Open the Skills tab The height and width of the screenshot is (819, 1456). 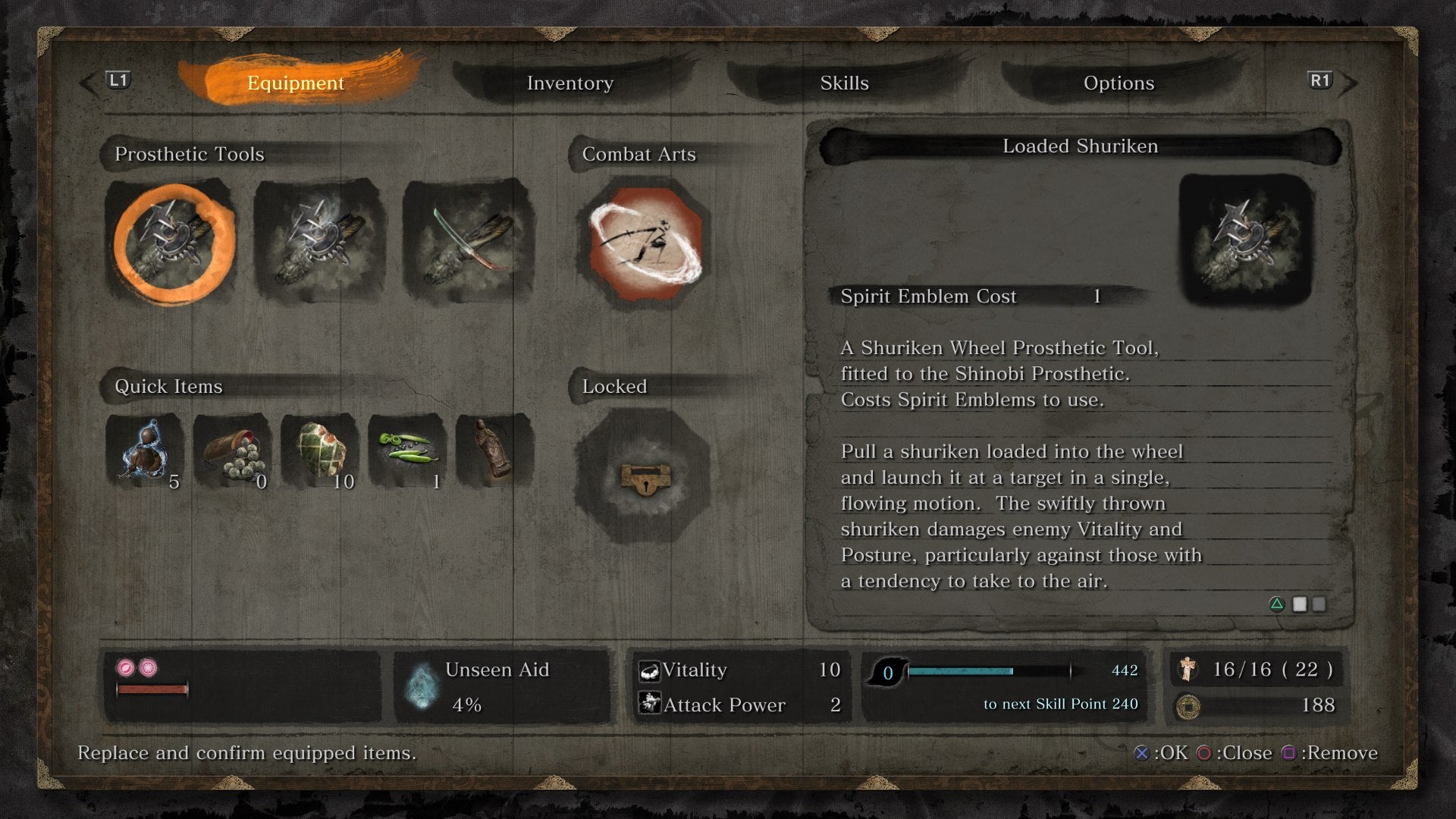tap(844, 83)
